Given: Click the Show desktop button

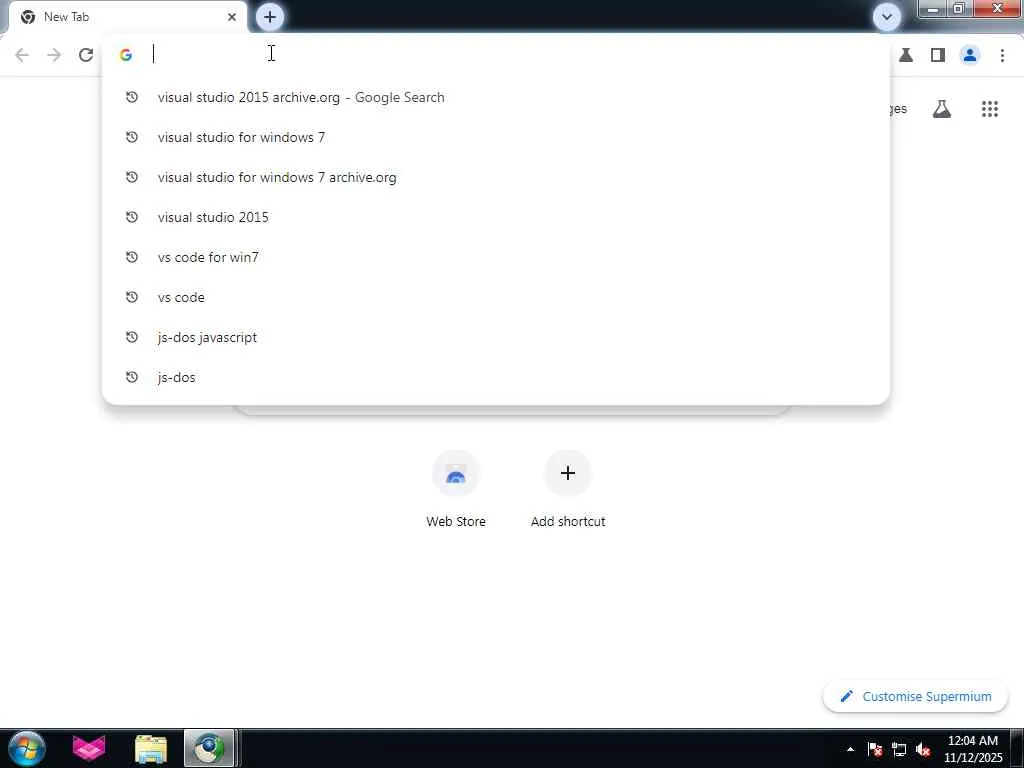Looking at the screenshot, I should click(1017, 748).
